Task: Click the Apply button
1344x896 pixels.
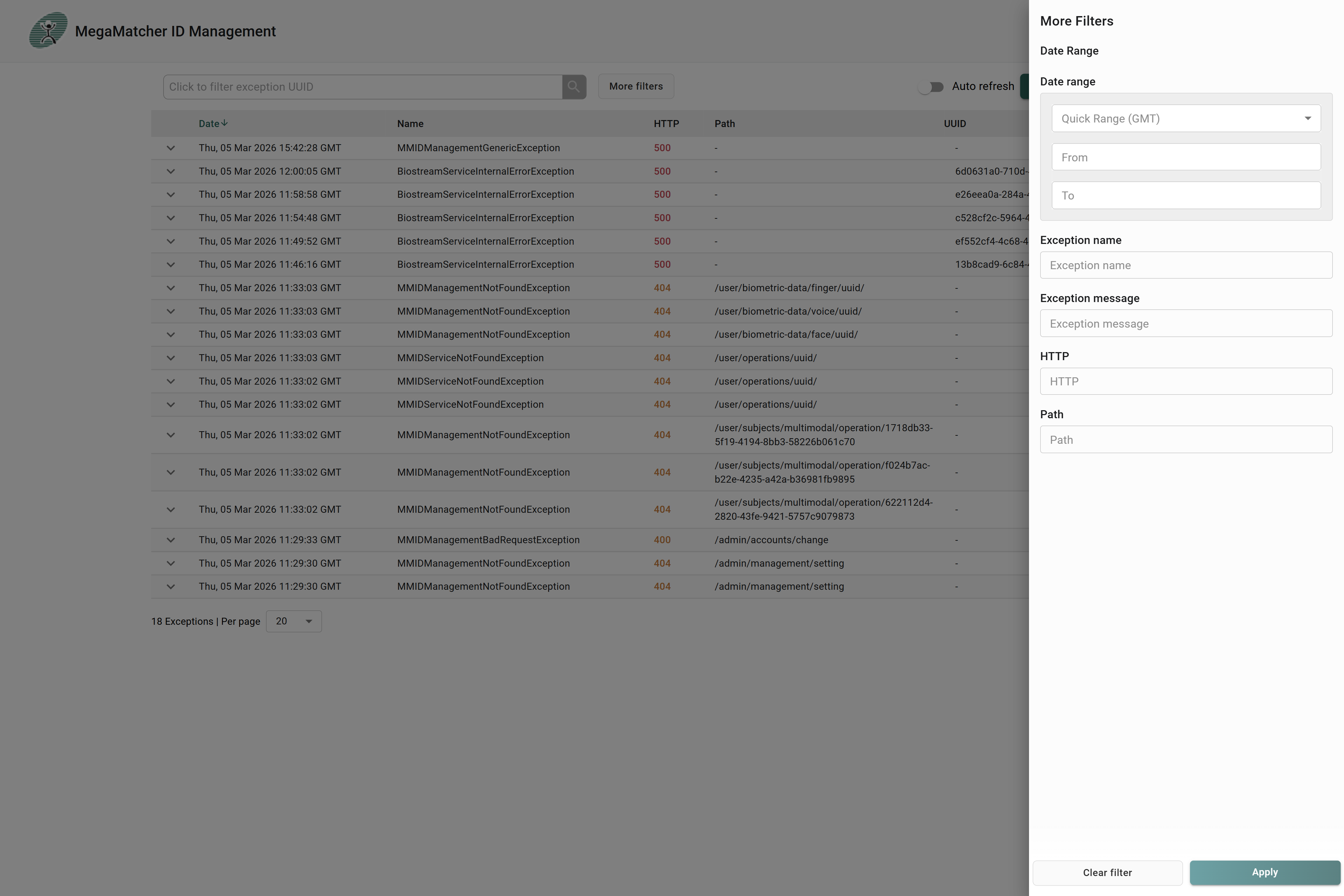Action: (1265, 872)
